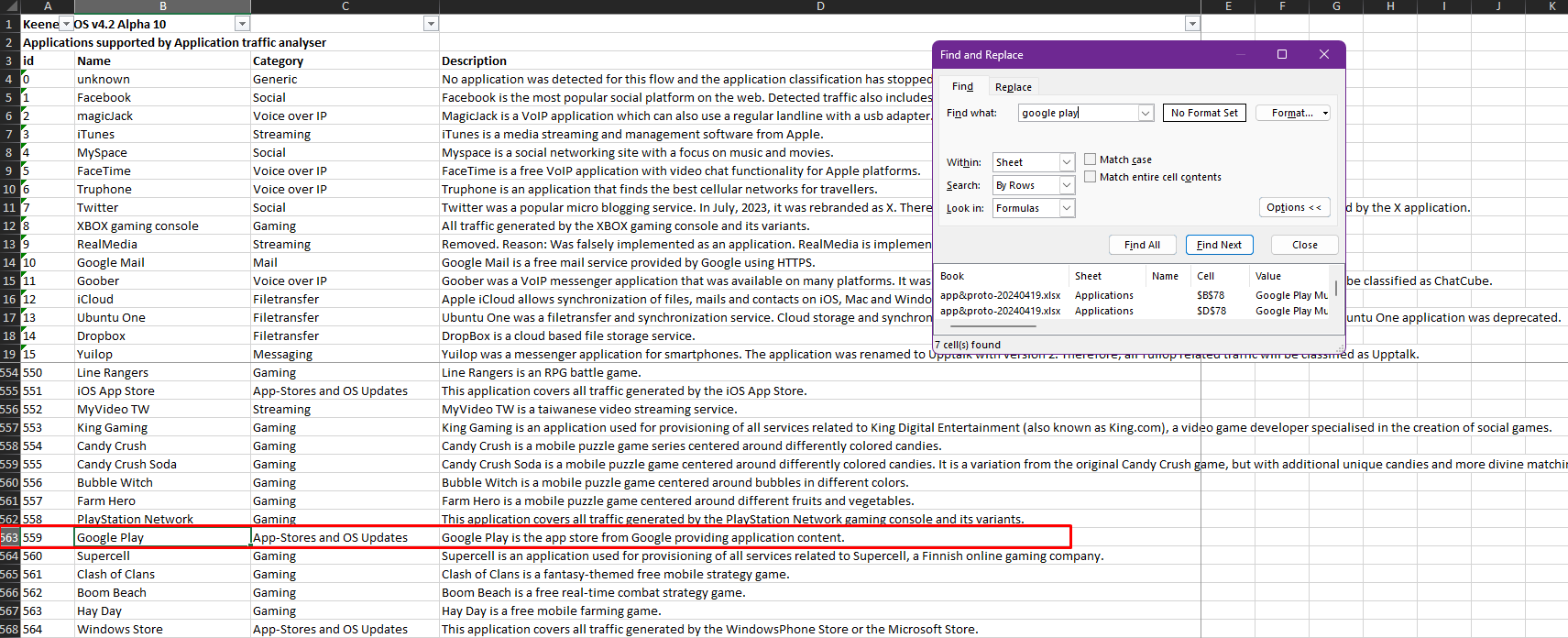Click the Value column header in results

point(1290,276)
